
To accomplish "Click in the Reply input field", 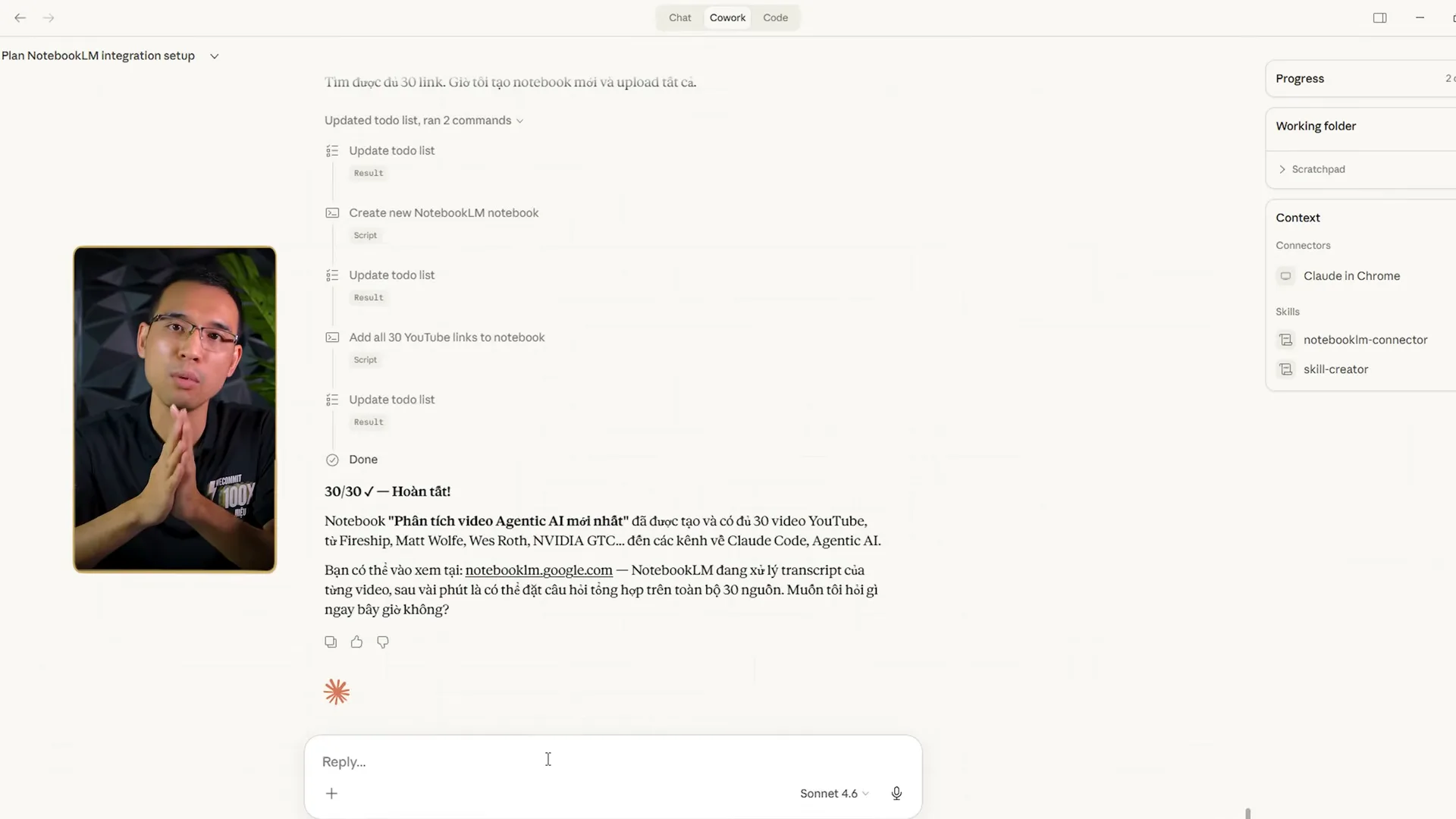I will [613, 761].
